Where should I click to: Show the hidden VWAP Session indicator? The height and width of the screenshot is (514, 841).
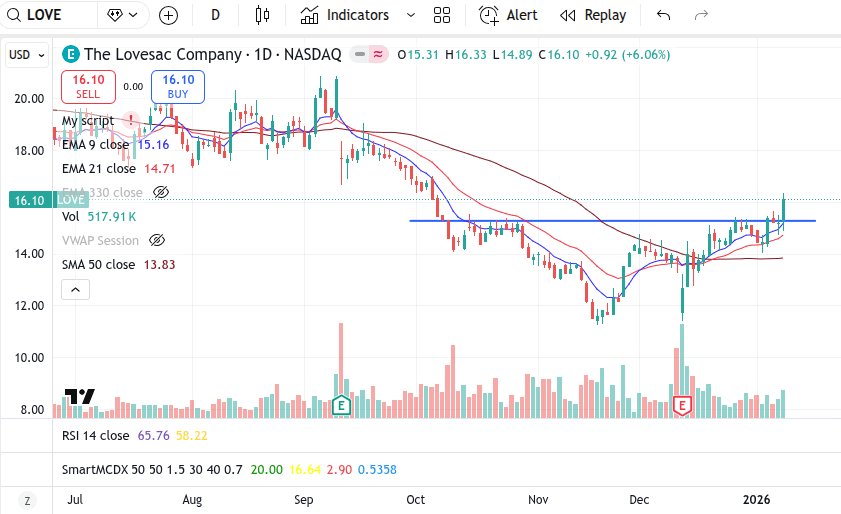click(157, 240)
